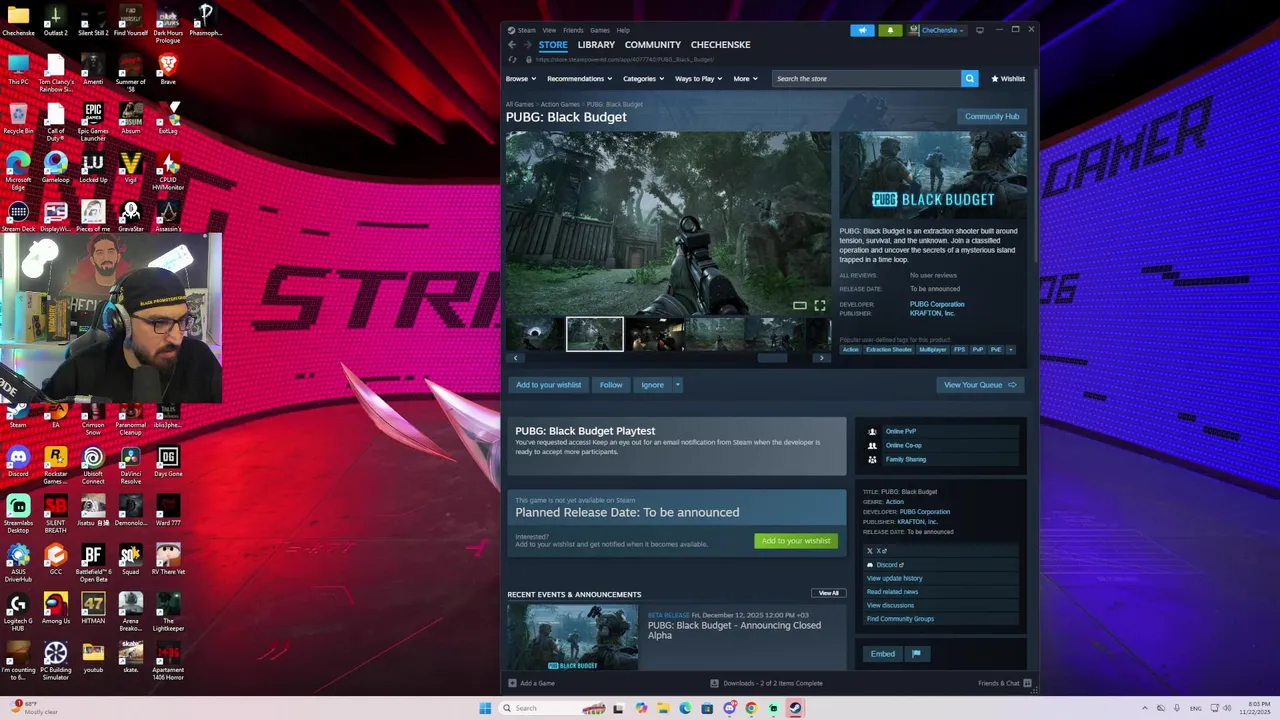Click the Steam icon in the taskbar
The image size is (1280, 720).
795,708
